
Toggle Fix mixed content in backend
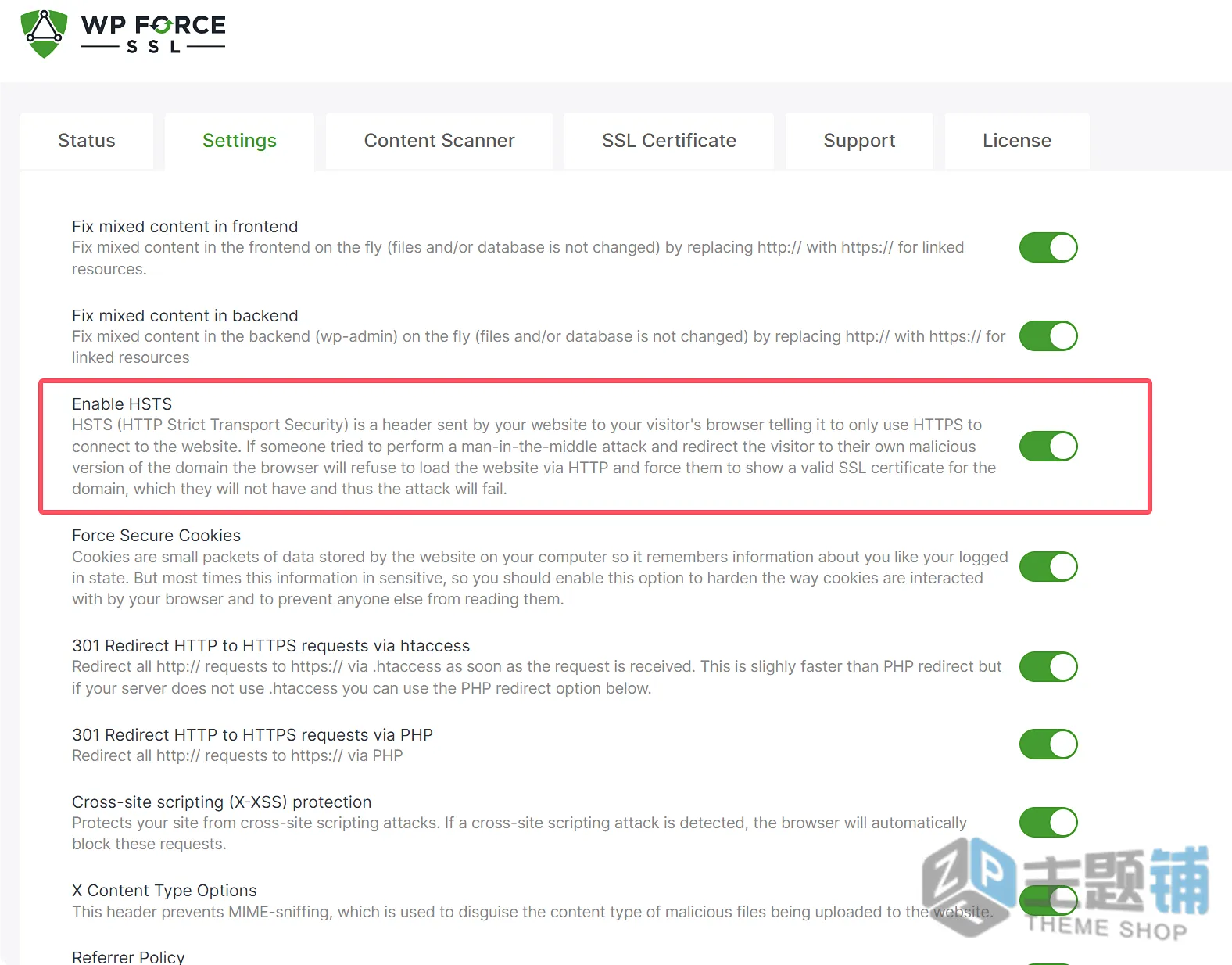[x=1048, y=336]
